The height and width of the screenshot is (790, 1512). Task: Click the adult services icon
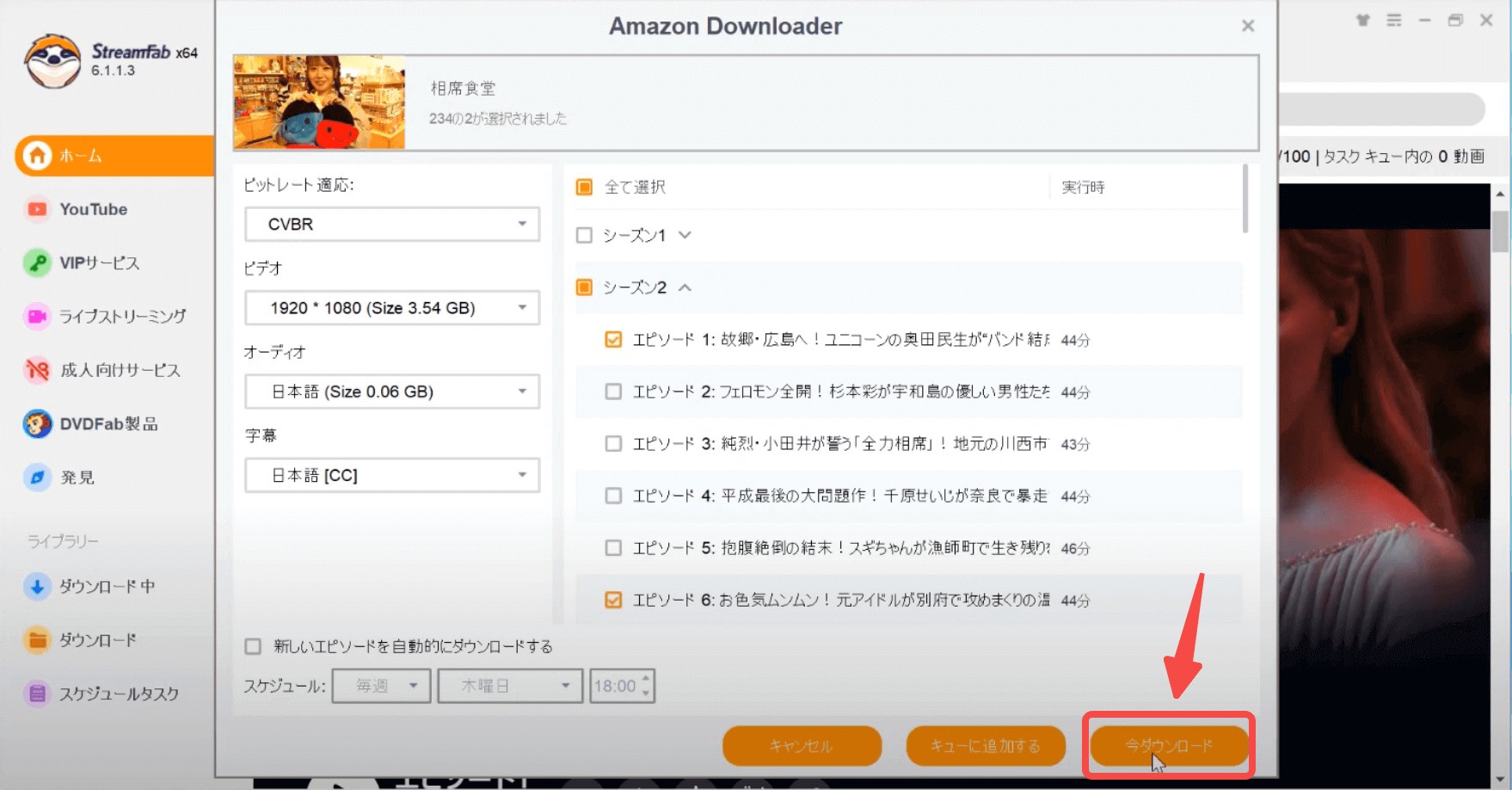pos(37,370)
